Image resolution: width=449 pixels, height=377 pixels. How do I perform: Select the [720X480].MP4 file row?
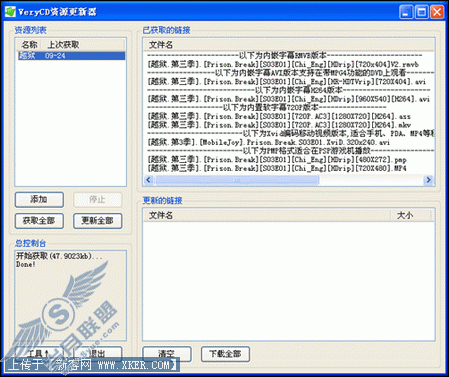277,168
